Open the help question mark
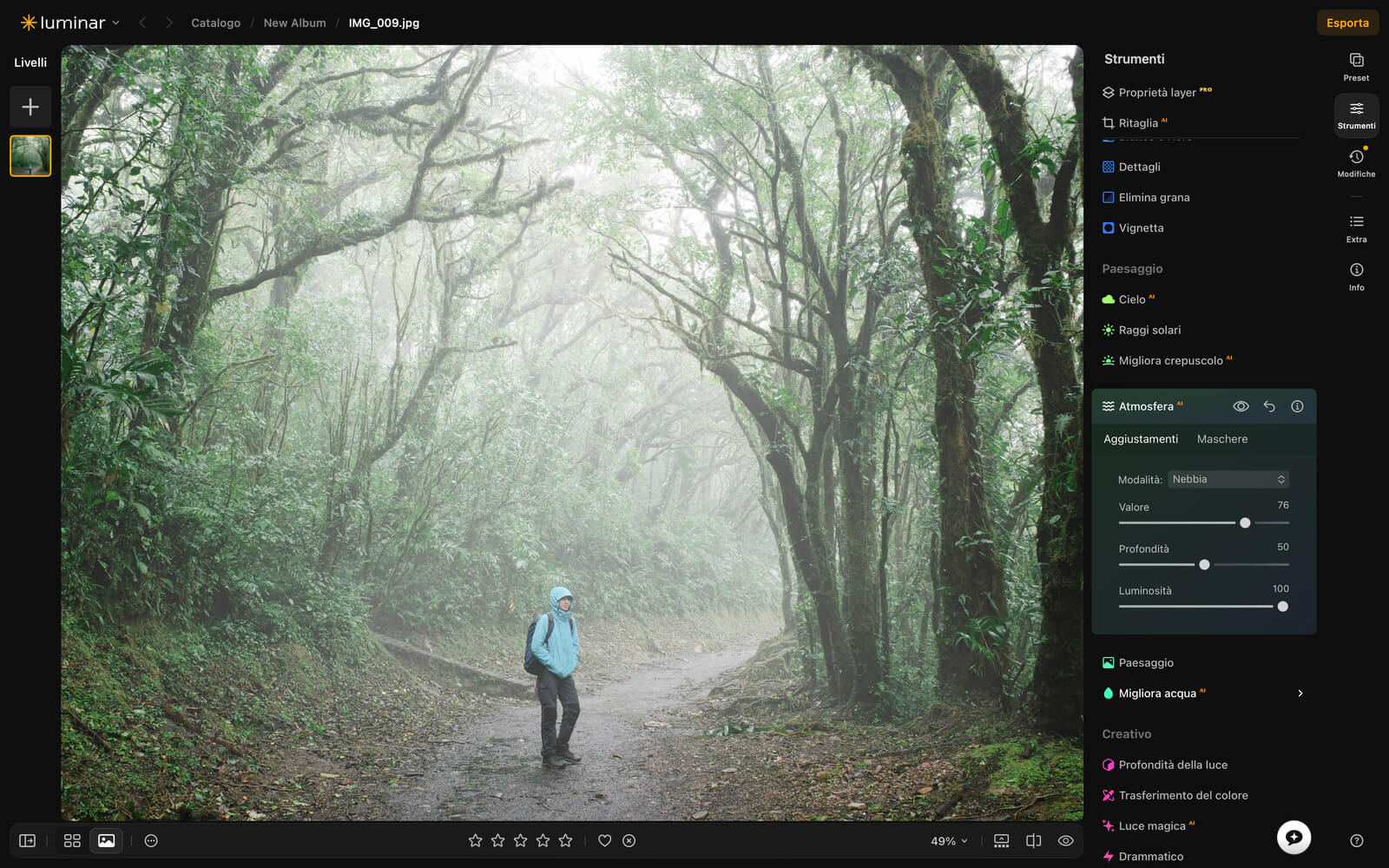 (x=1356, y=840)
